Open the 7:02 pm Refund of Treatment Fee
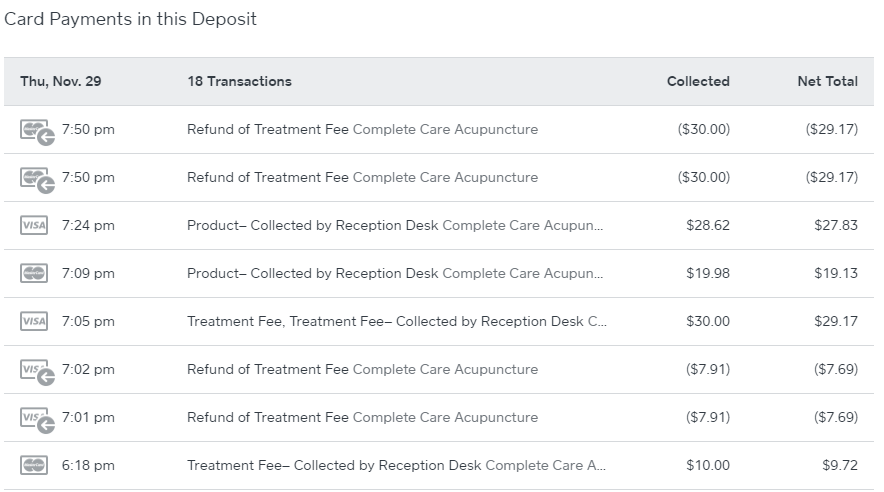 pyautogui.click(x=362, y=370)
